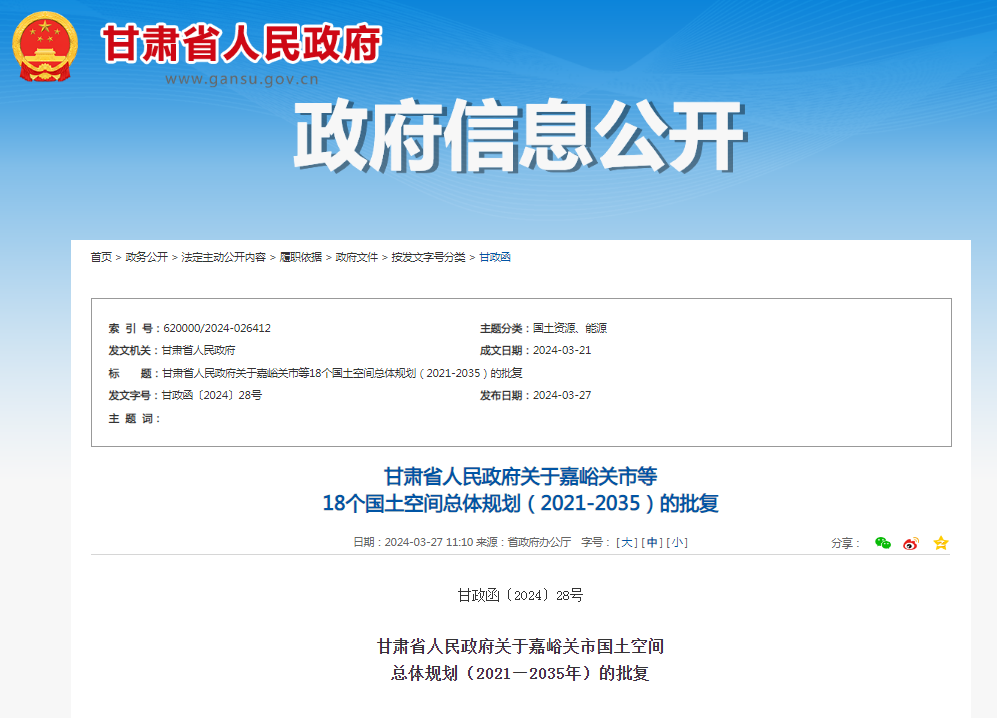Image resolution: width=997 pixels, height=718 pixels.
Task: Click the yellow star Qzone share icon
Action: pyautogui.click(x=940, y=543)
